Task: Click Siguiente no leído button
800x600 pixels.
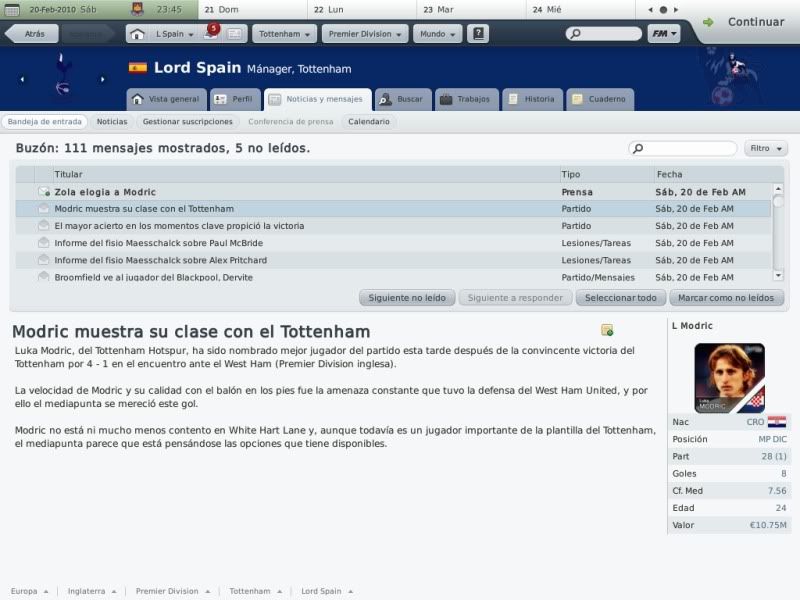Action: pyautogui.click(x=407, y=297)
